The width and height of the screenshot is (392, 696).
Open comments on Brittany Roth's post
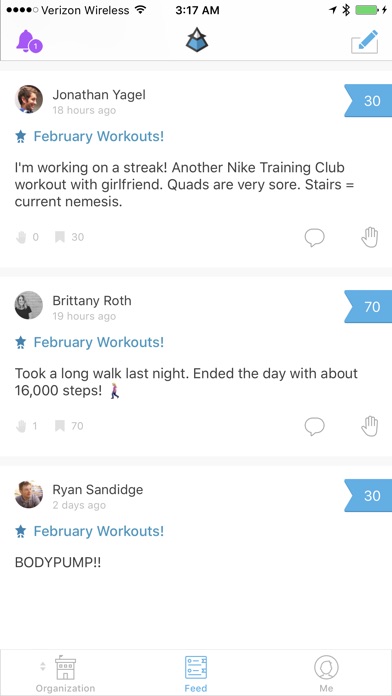tap(314, 427)
